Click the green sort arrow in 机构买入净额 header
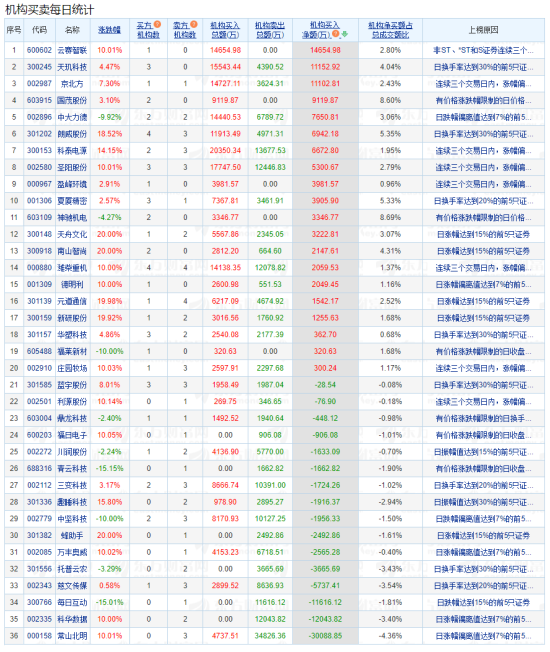The width and height of the screenshot is (550, 652). point(344,34)
